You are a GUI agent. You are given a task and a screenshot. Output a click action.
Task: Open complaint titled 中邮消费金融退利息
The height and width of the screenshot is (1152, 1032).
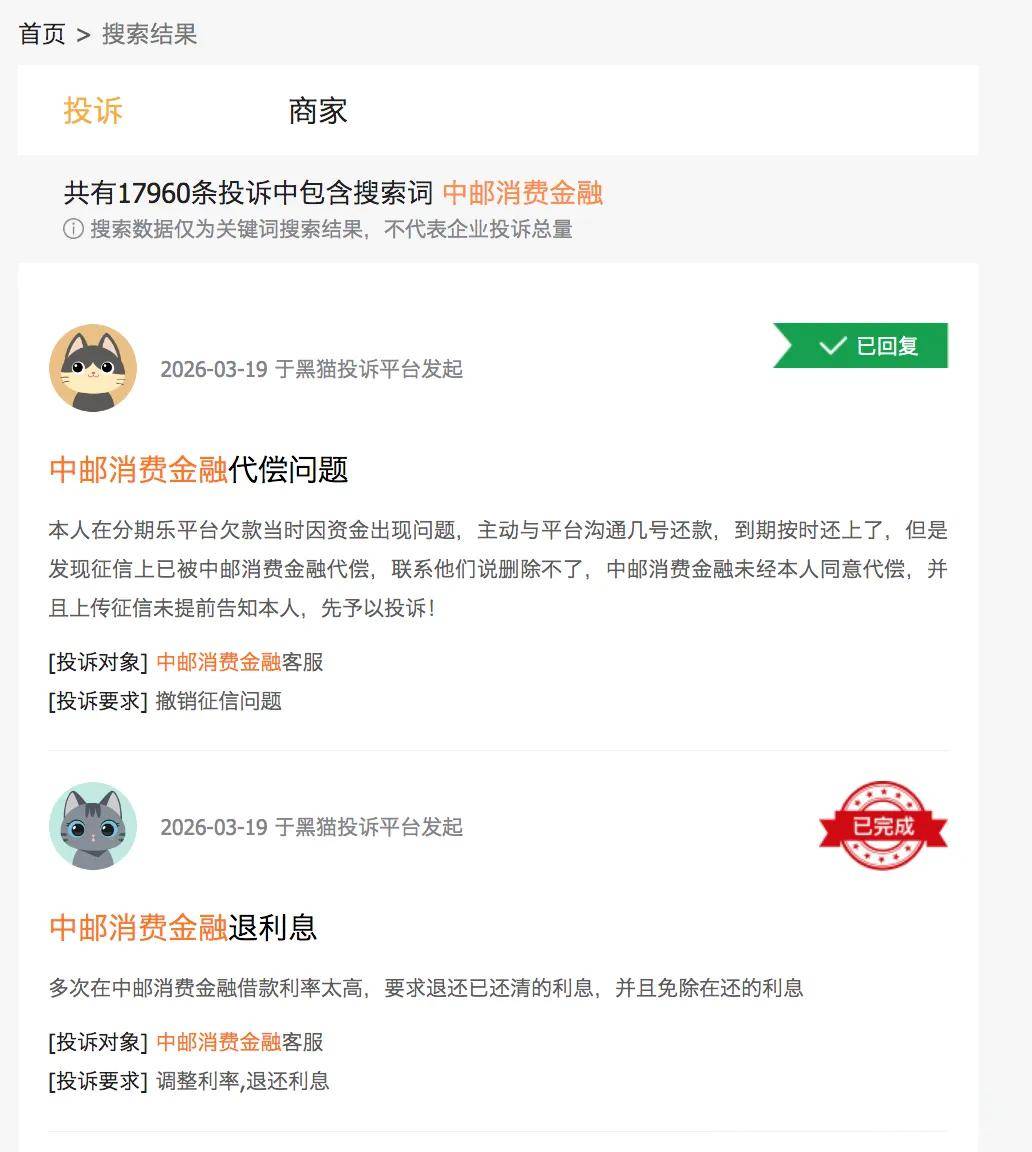point(183,927)
